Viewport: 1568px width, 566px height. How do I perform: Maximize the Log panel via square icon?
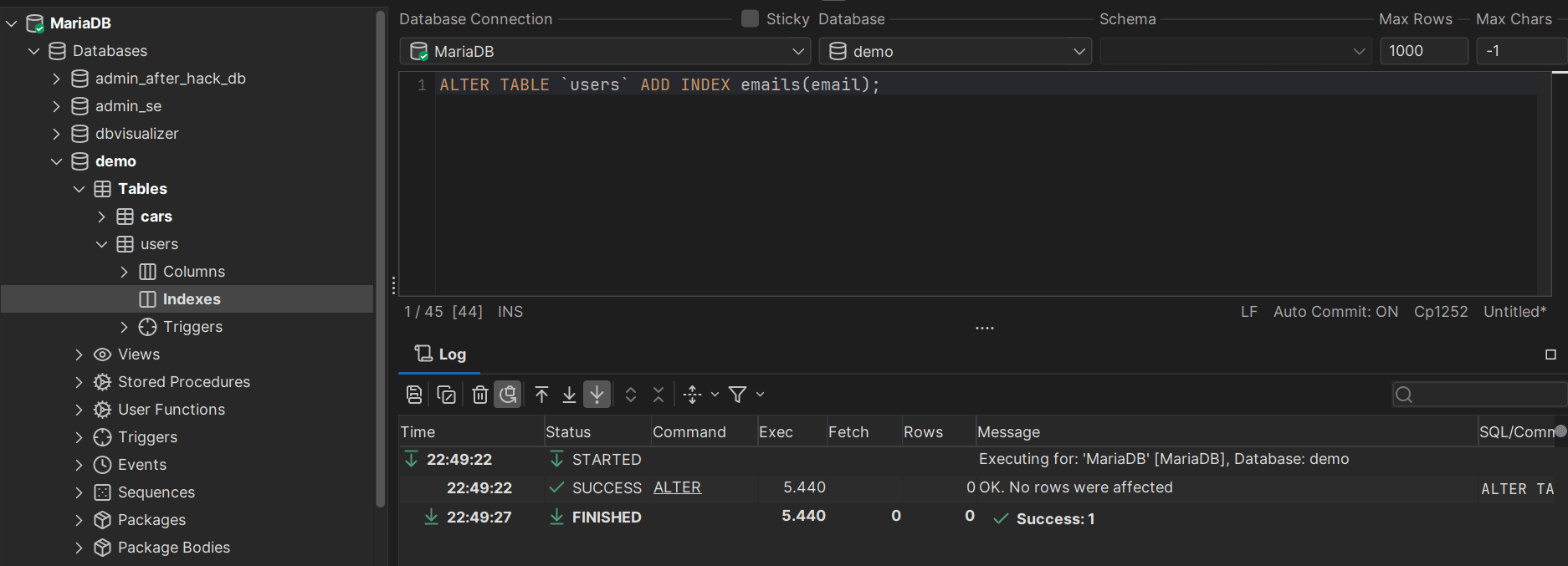1550,354
